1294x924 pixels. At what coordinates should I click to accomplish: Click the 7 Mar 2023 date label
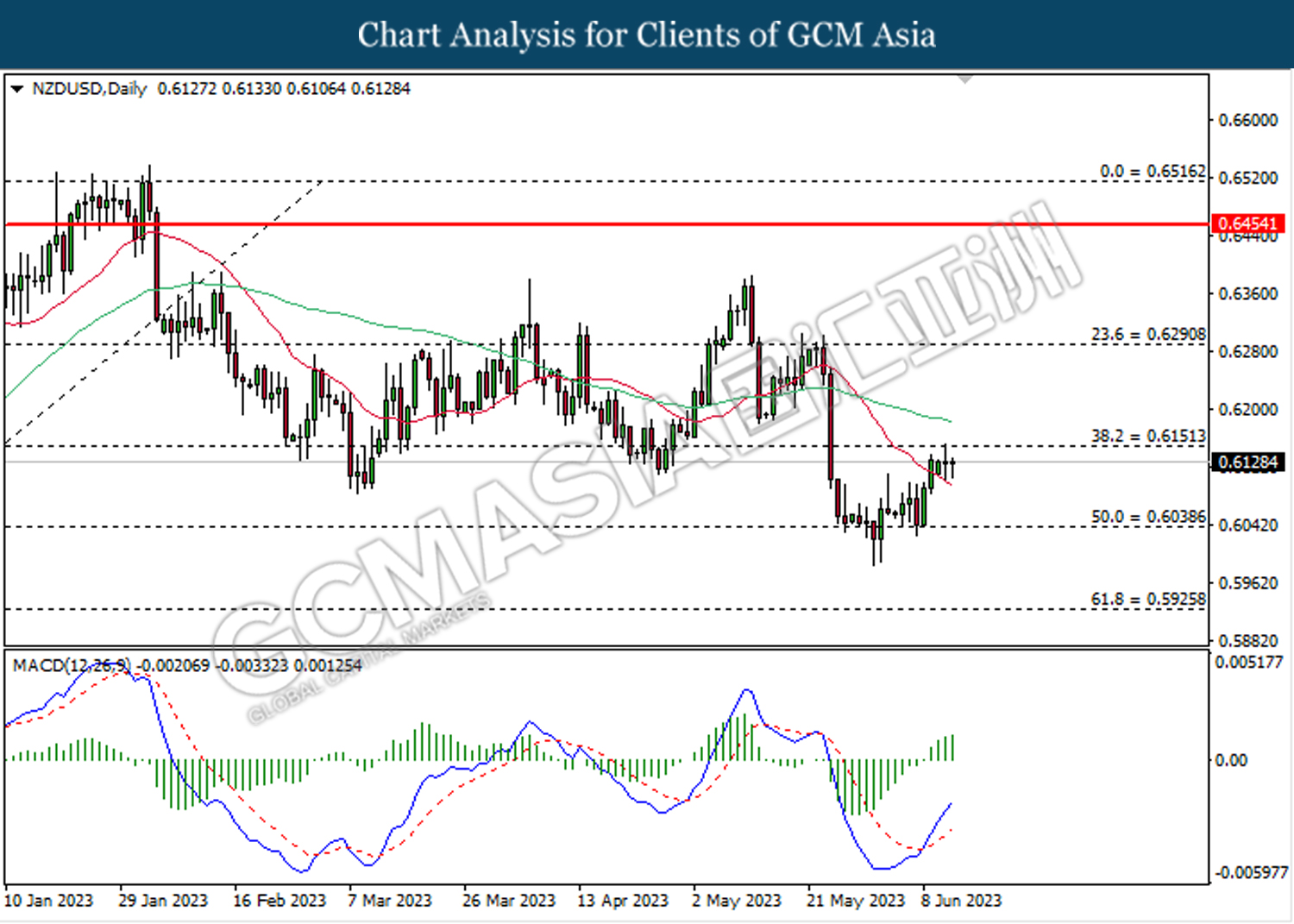[x=390, y=901]
